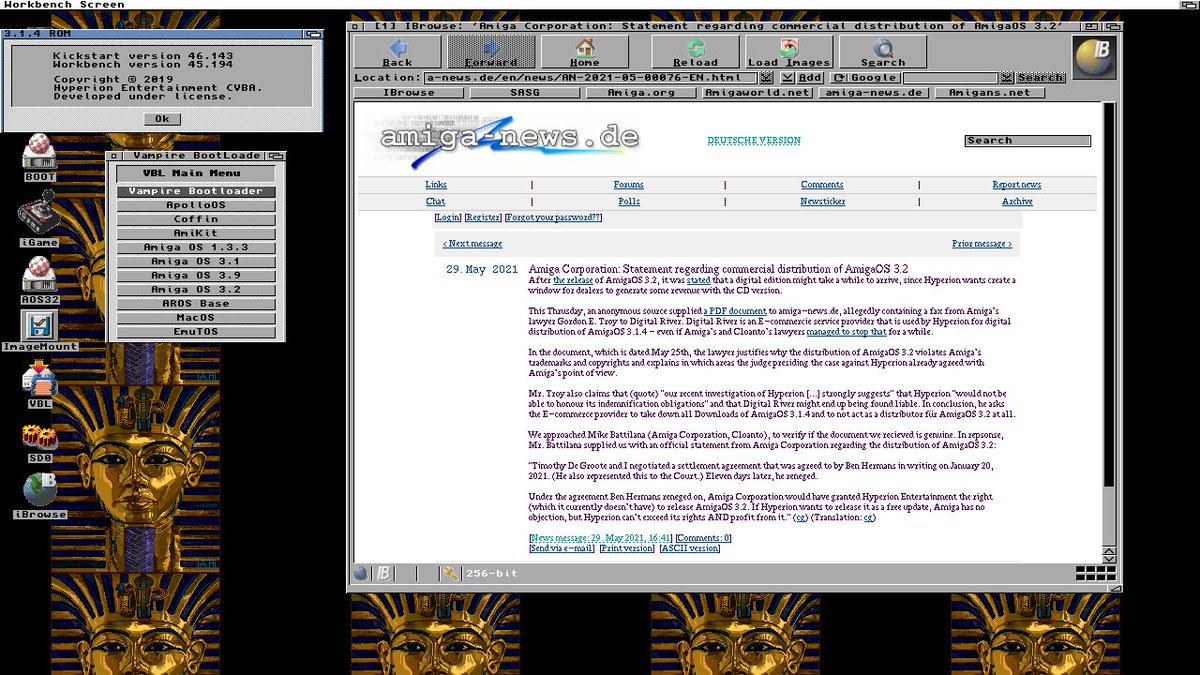Click the Search button beside search field
This screenshot has width=1200, height=675.
[1040, 77]
